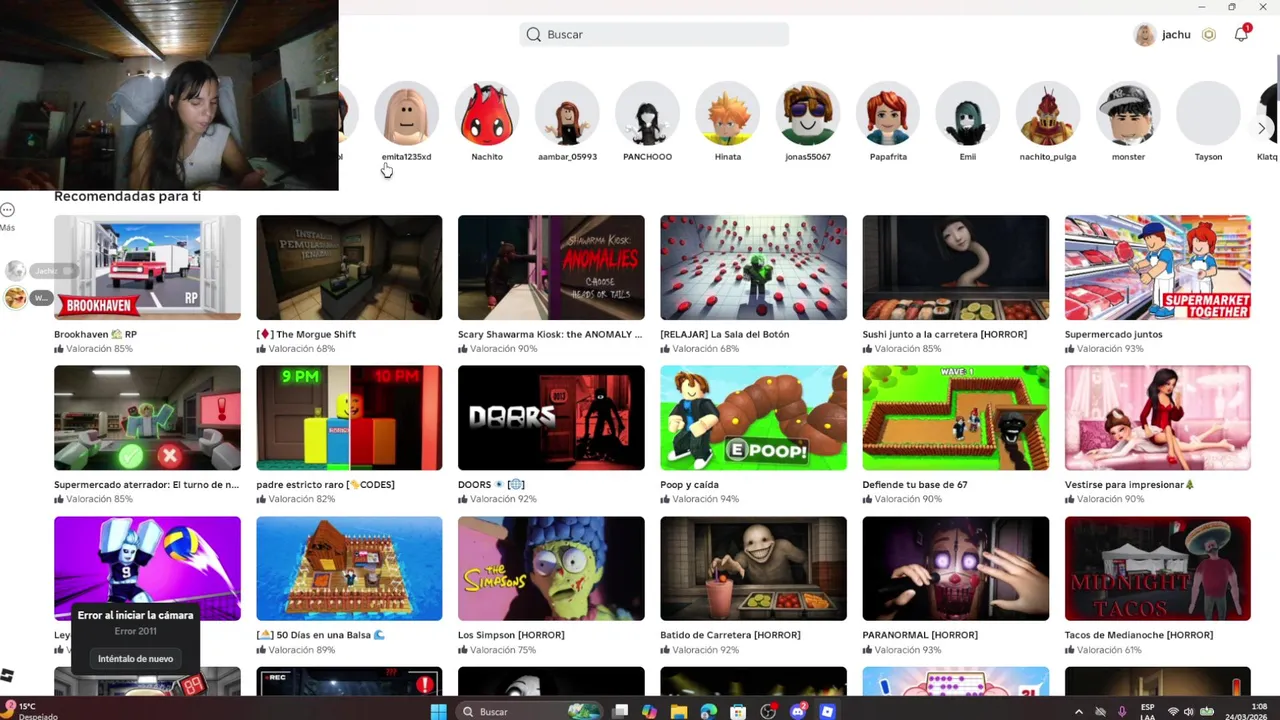Open the ESP LAA language selector
The width and height of the screenshot is (1280, 720).
coord(1148,712)
